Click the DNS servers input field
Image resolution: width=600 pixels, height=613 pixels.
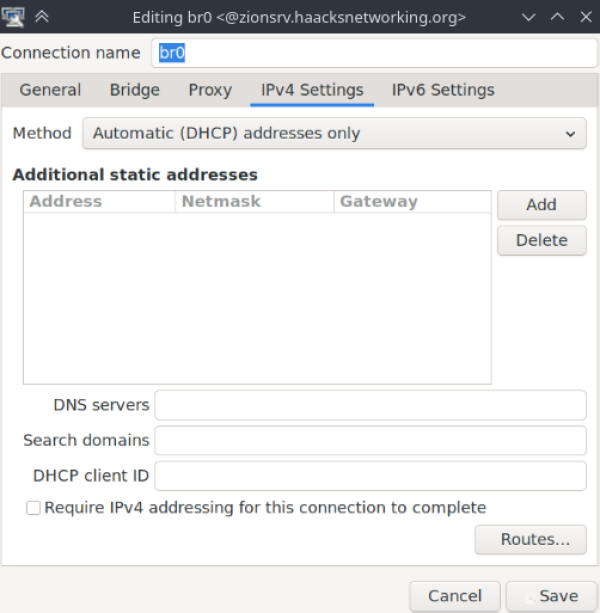point(370,405)
